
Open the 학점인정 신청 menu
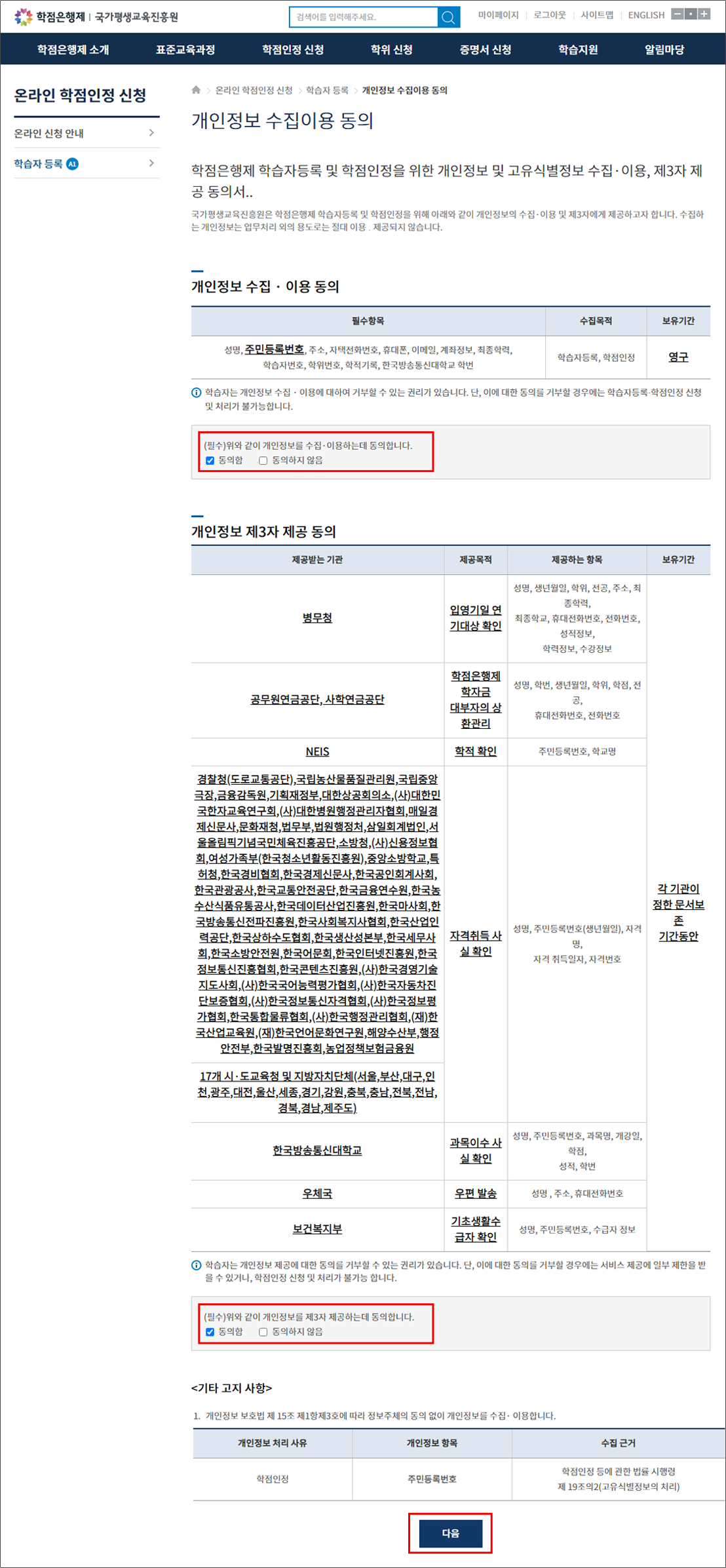tap(293, 50)
